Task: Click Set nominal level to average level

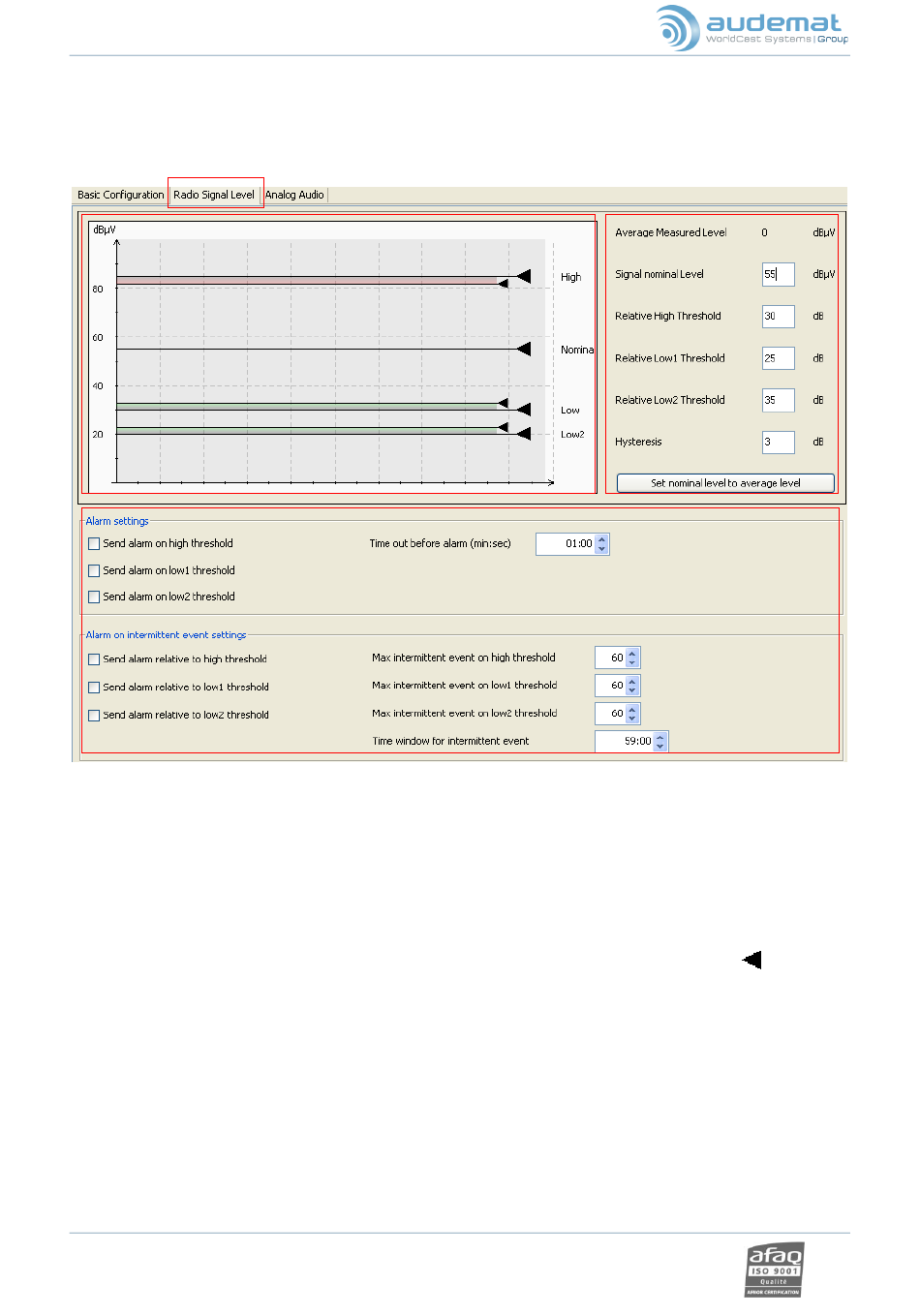Action: click(x=725, y=483)
